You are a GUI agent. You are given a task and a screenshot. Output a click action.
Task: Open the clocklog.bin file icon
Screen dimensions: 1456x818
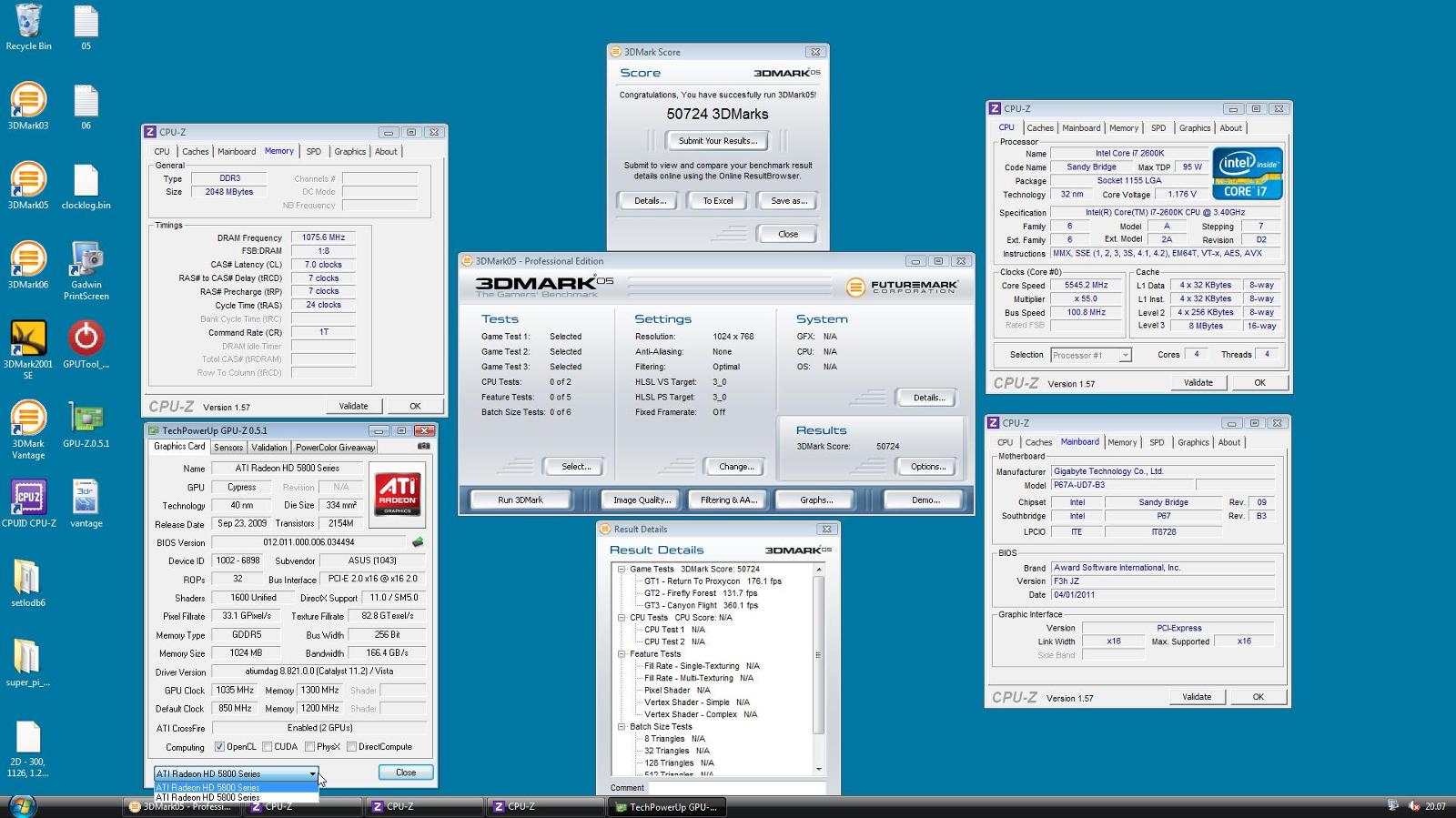pos(86,186)
